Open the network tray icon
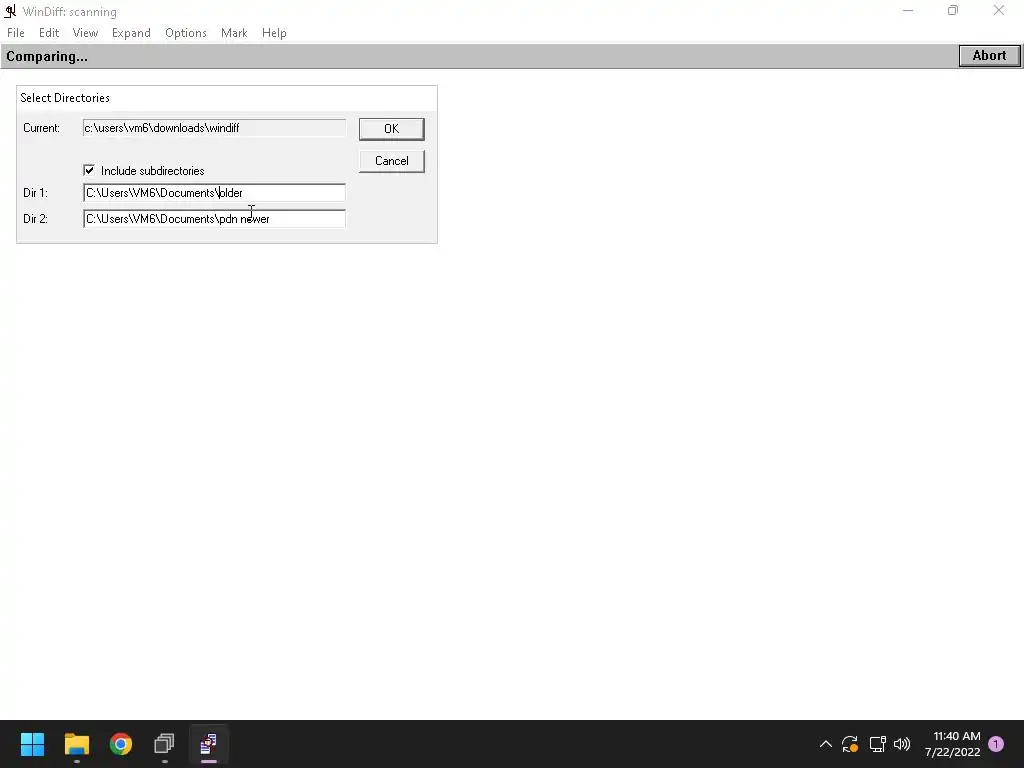 (877, 744)
